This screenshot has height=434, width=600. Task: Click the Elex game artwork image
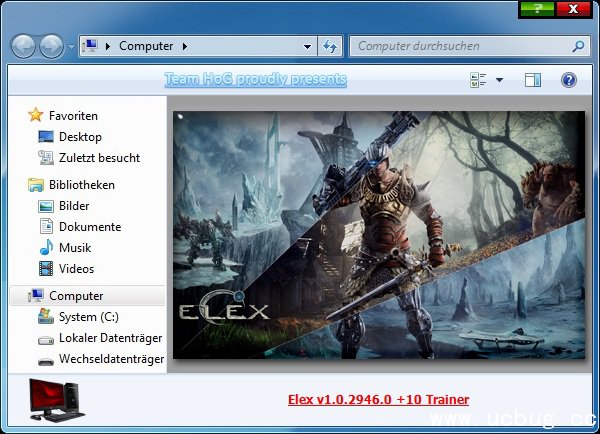[x=378, y=234]
